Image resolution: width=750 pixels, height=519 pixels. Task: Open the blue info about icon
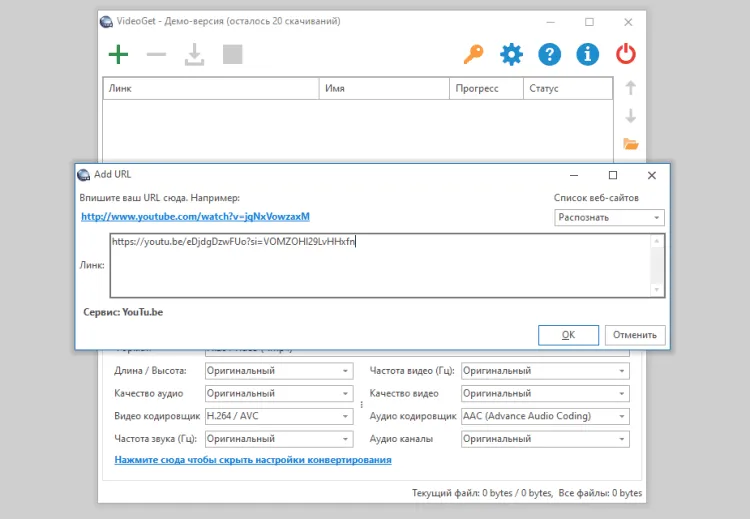pyautogui.click(x=587, y=54)
